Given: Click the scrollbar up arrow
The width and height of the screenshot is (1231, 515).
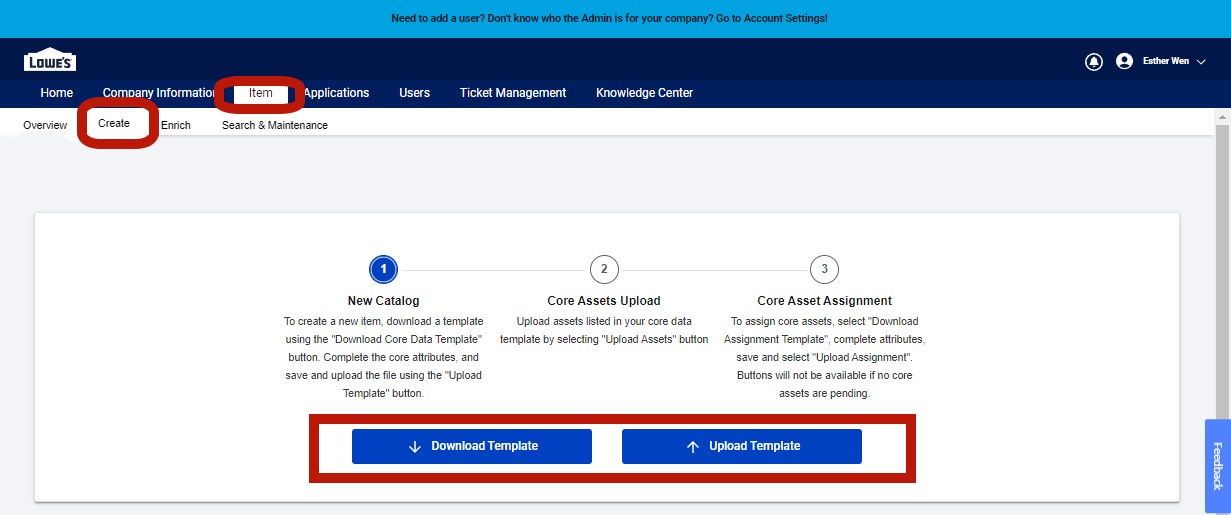Looking at the screenshot, I should pyautogui.click(x=1222, y=117).
